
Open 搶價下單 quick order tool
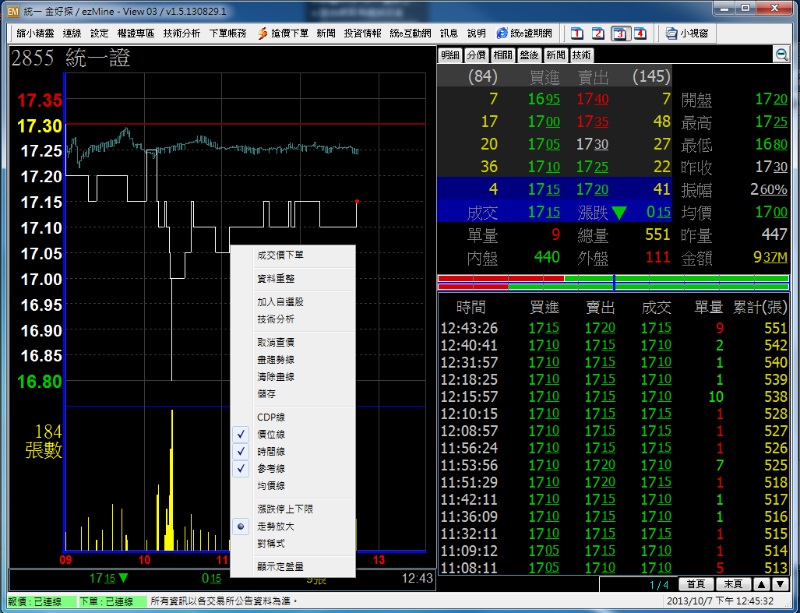(x=283, y=33)
